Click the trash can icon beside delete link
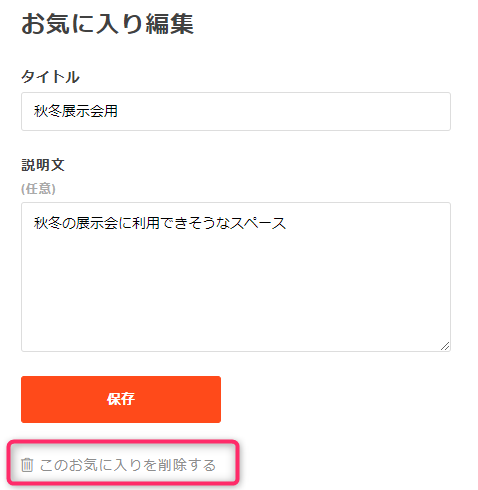This screenshot has height=490, width=478. (x=27, y=465)
